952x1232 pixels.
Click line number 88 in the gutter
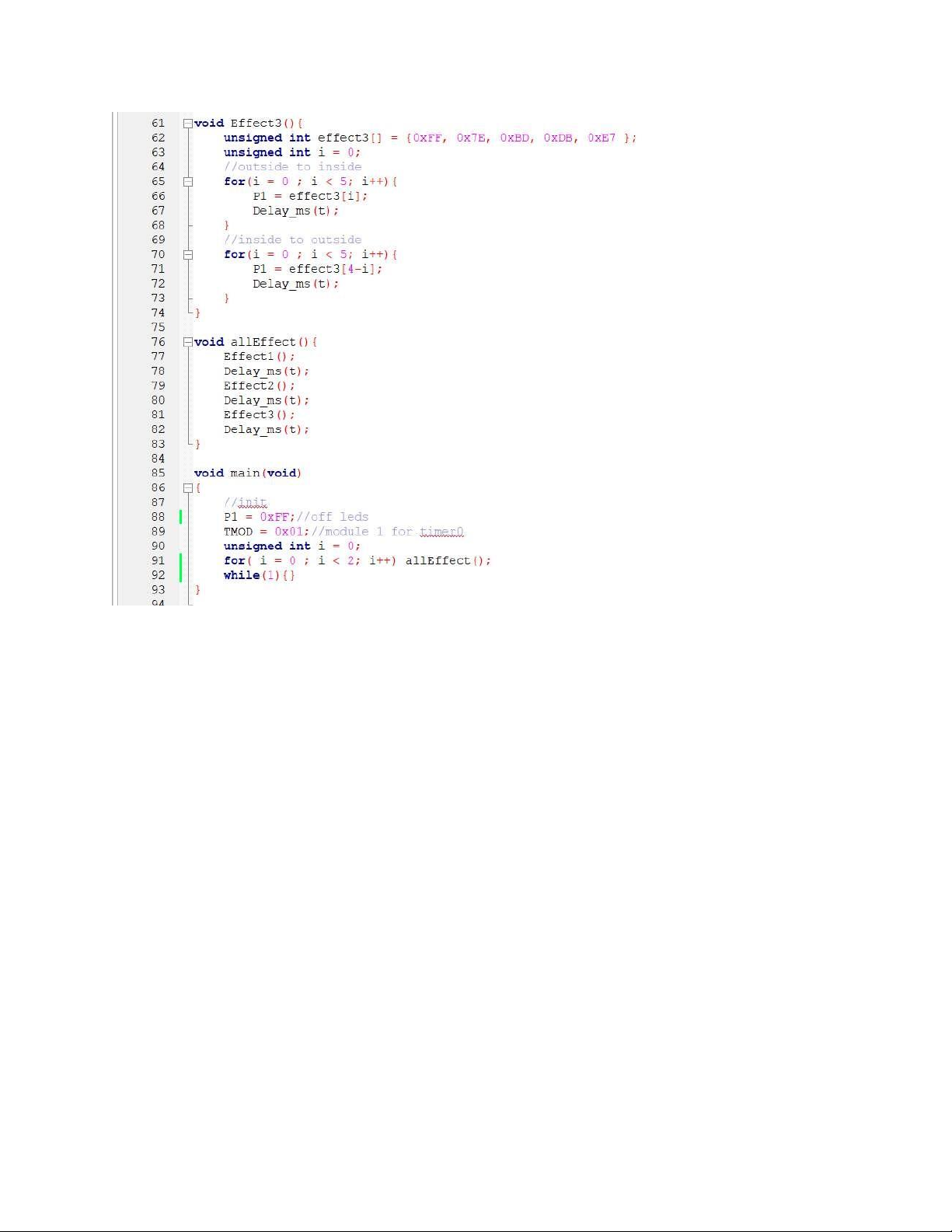tap(158, 517)
